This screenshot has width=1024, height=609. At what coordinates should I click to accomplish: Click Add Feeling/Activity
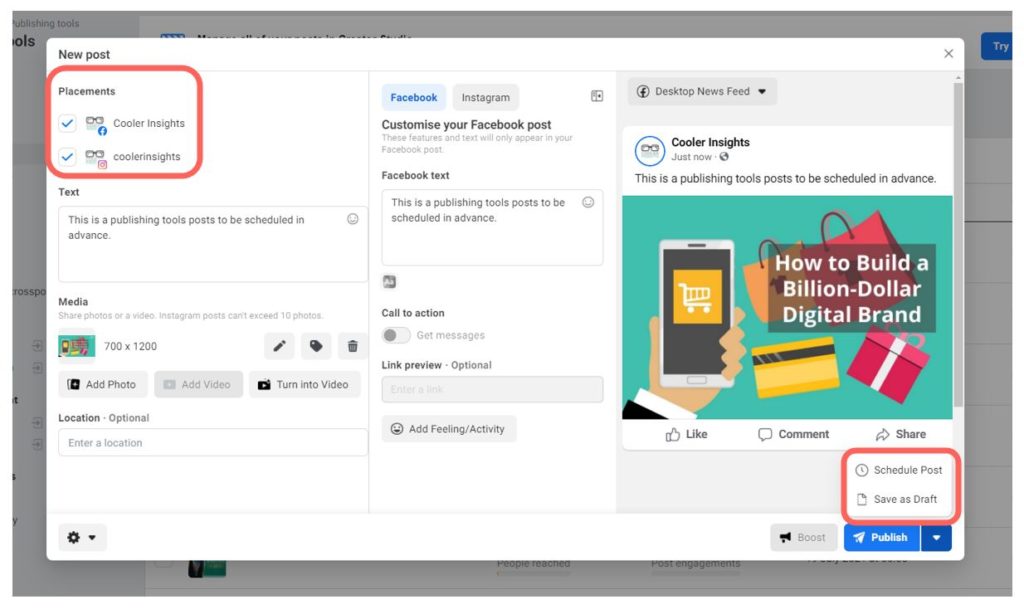pos(452,428)
